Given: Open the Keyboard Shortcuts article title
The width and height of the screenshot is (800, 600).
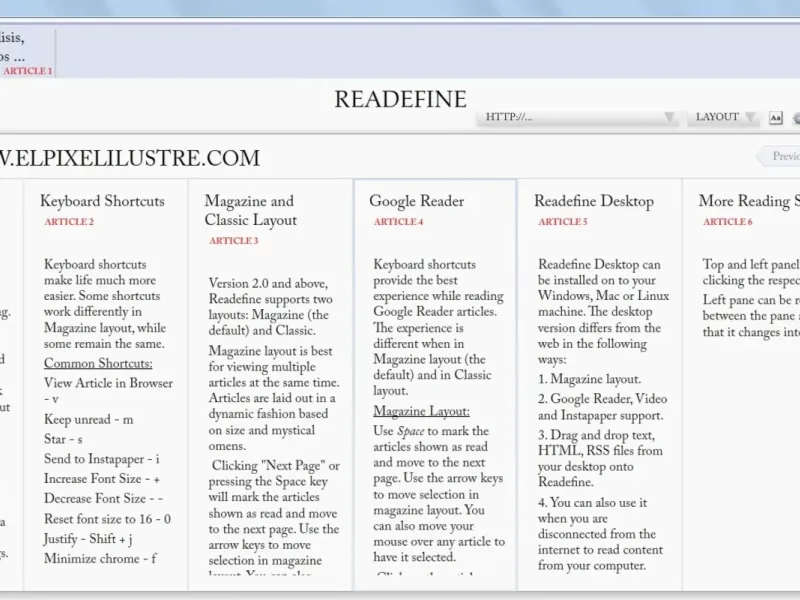Looking at the screenshot, I should [102, 201].
